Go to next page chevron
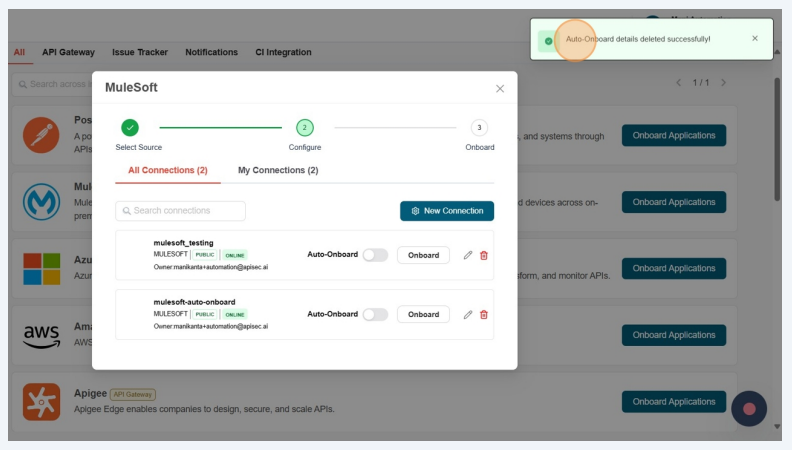The width and height of the screenshot is (792, 450). 724,82
